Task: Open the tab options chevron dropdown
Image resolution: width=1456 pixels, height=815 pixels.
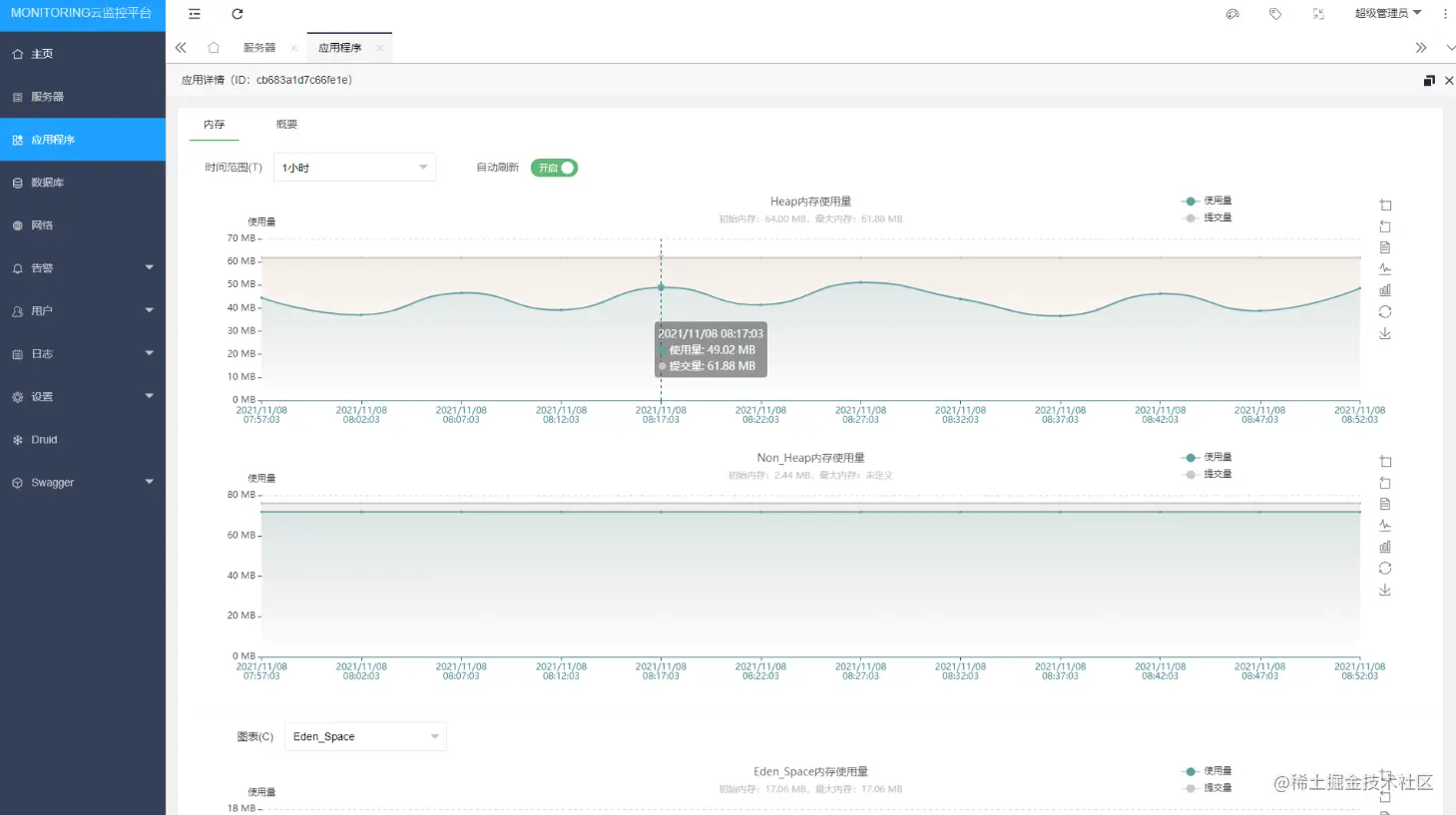Action: pos(1449,48)
